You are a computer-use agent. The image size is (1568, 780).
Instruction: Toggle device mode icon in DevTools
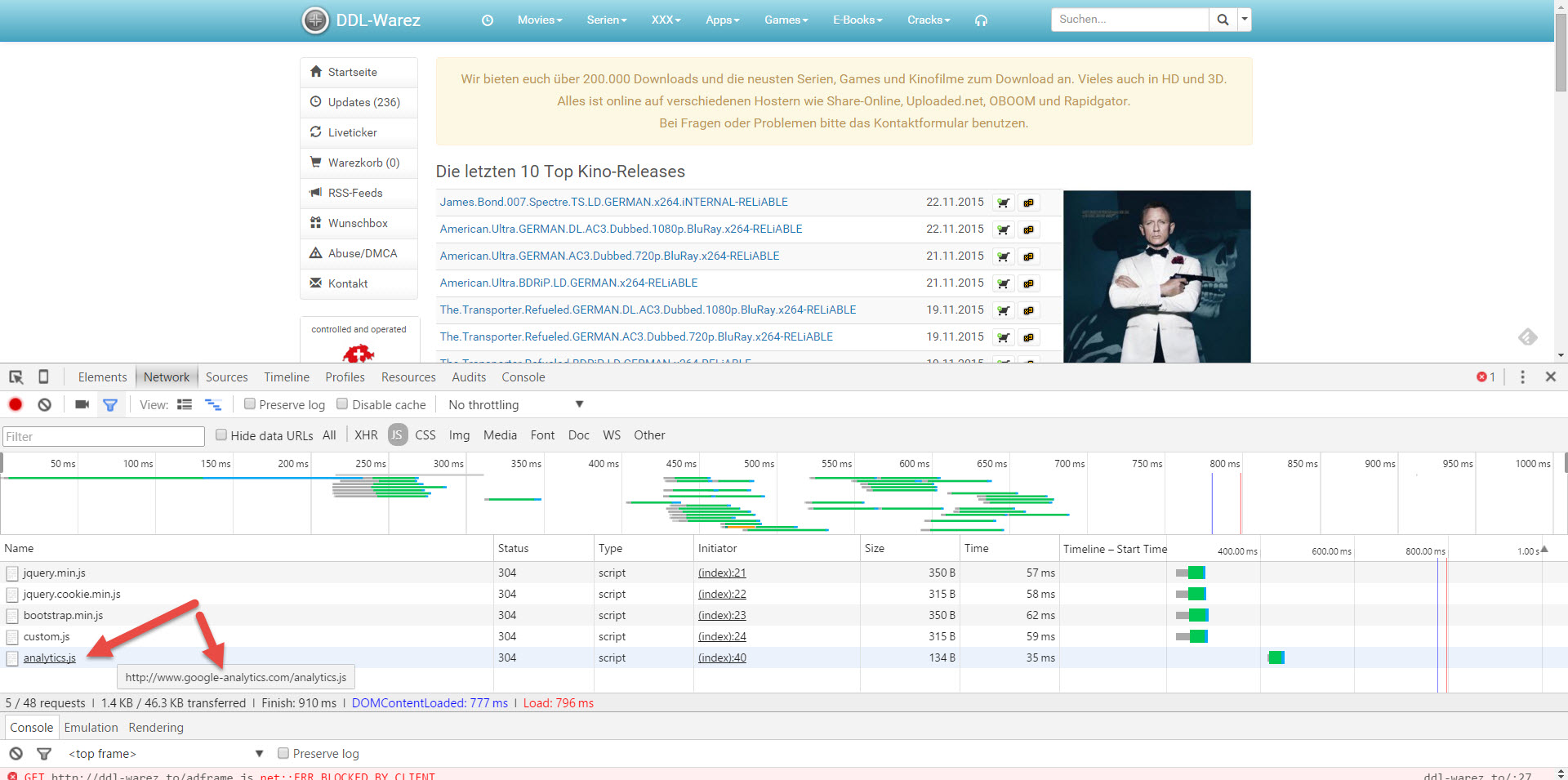coord(43,377)
